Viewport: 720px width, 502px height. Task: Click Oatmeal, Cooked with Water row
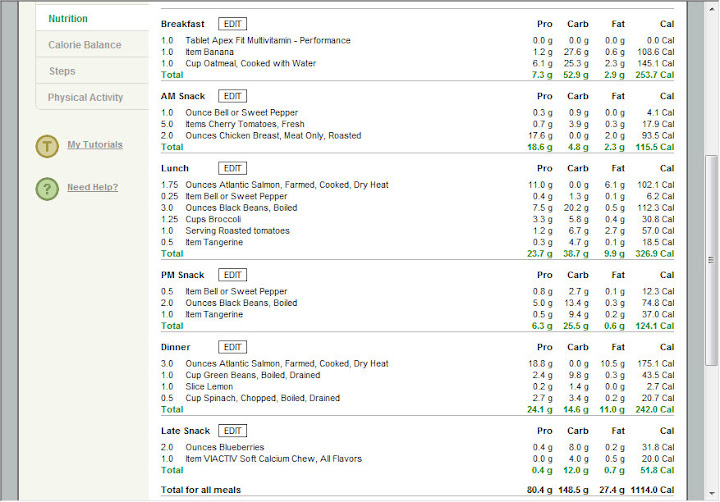coord(417,63)
